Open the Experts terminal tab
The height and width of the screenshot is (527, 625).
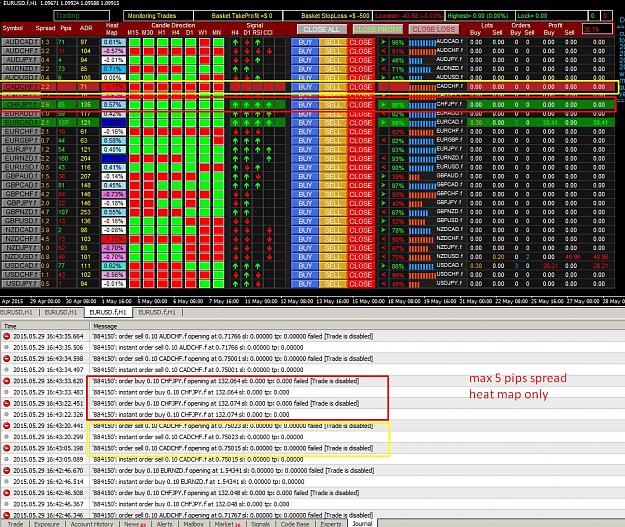[x=331, y=523]
